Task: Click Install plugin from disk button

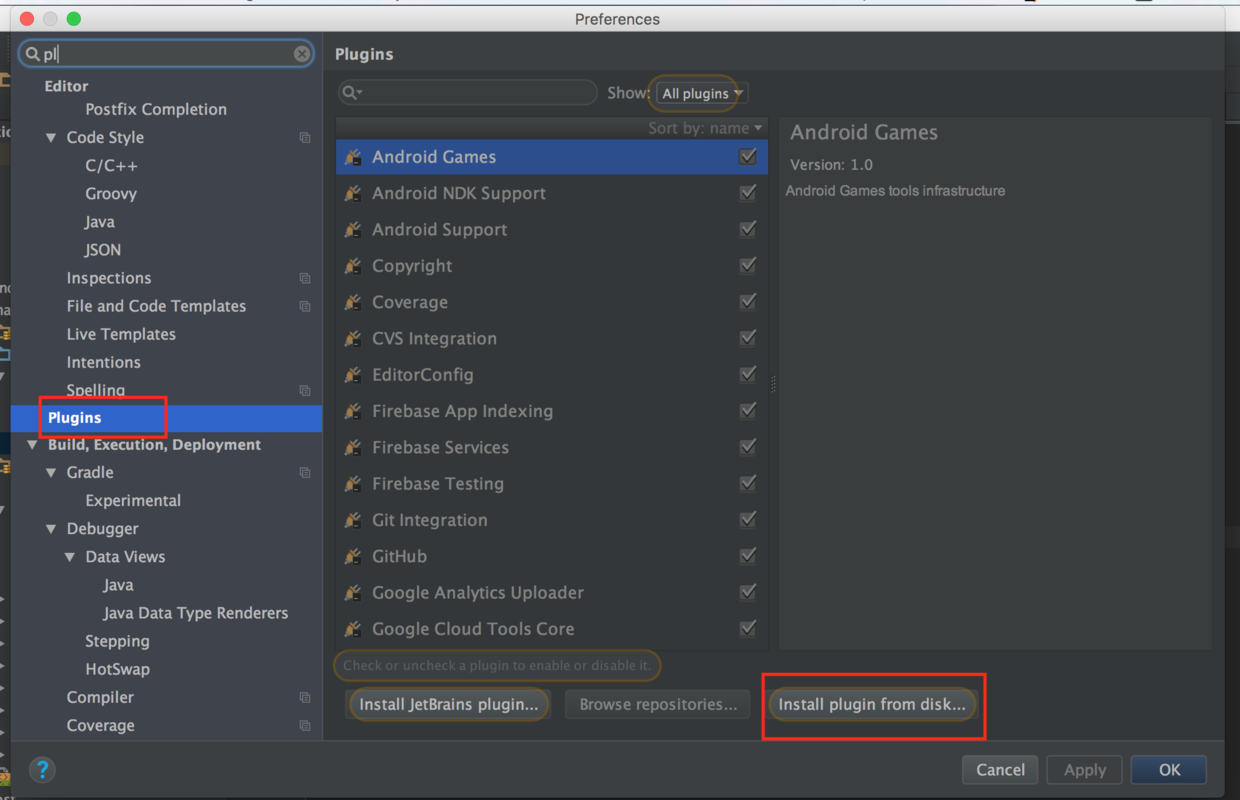Action: 872,705
